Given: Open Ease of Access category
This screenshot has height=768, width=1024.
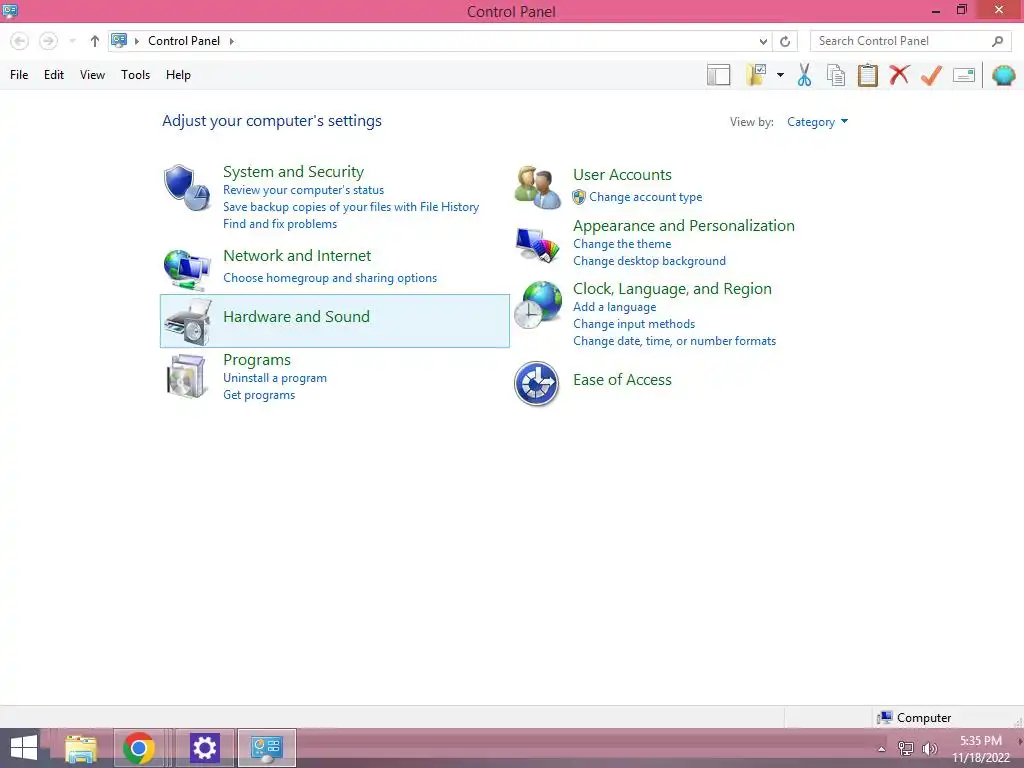Looking at the screenshot, I should 622,380.
